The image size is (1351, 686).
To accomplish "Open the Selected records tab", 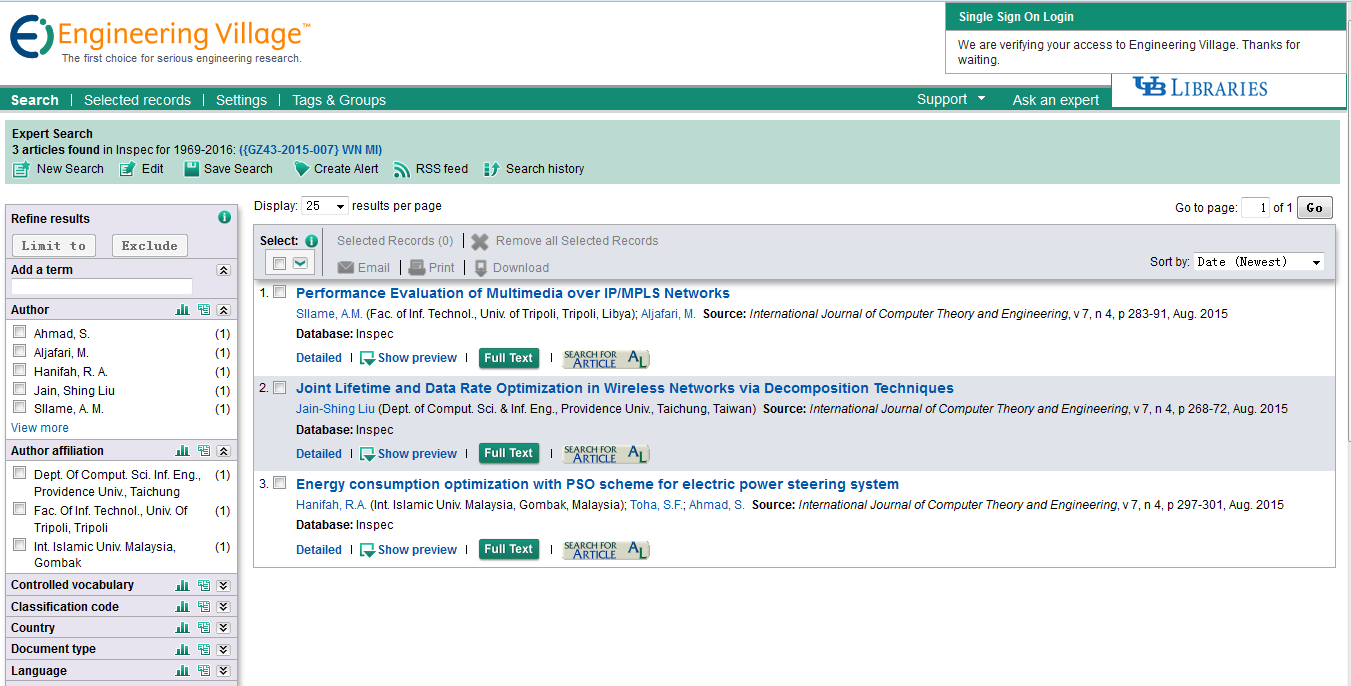I will point(137,100).
